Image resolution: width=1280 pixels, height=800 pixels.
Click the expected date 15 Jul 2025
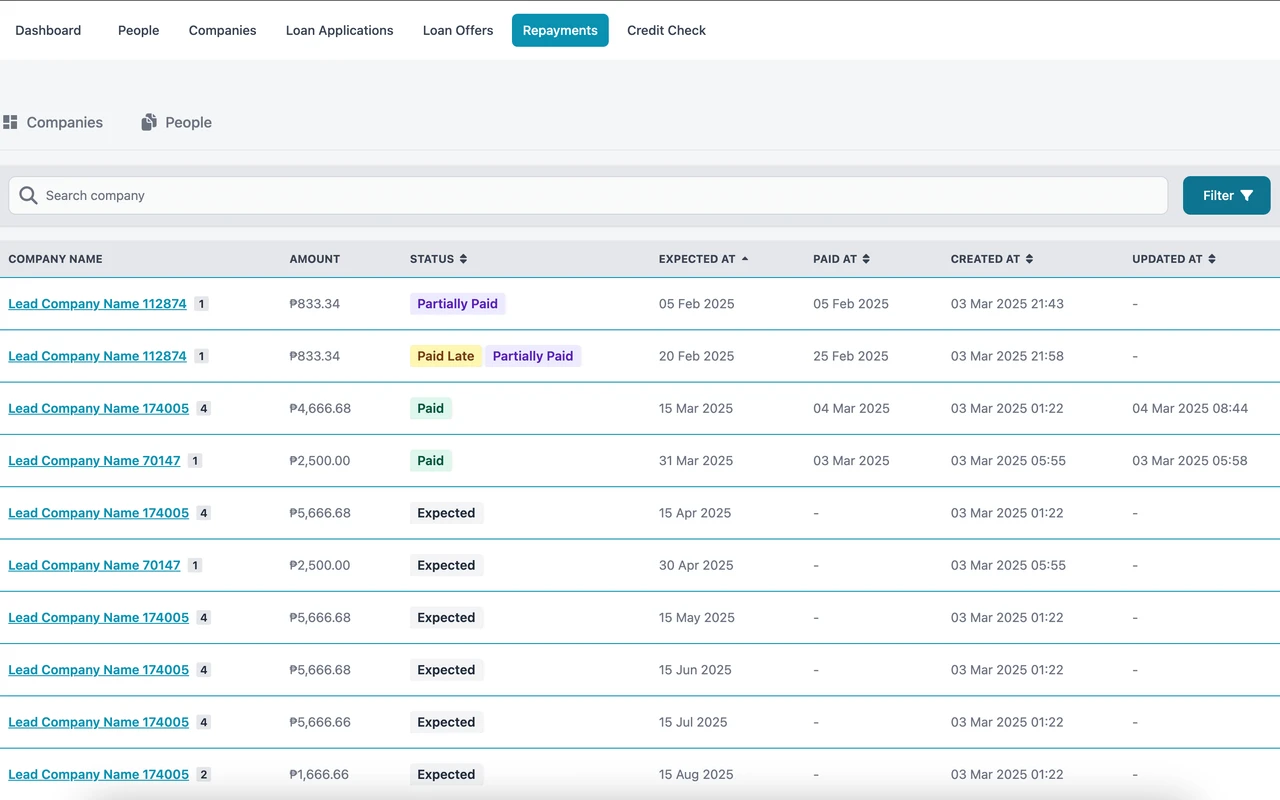pyautogui.click(x=693, y=722)
